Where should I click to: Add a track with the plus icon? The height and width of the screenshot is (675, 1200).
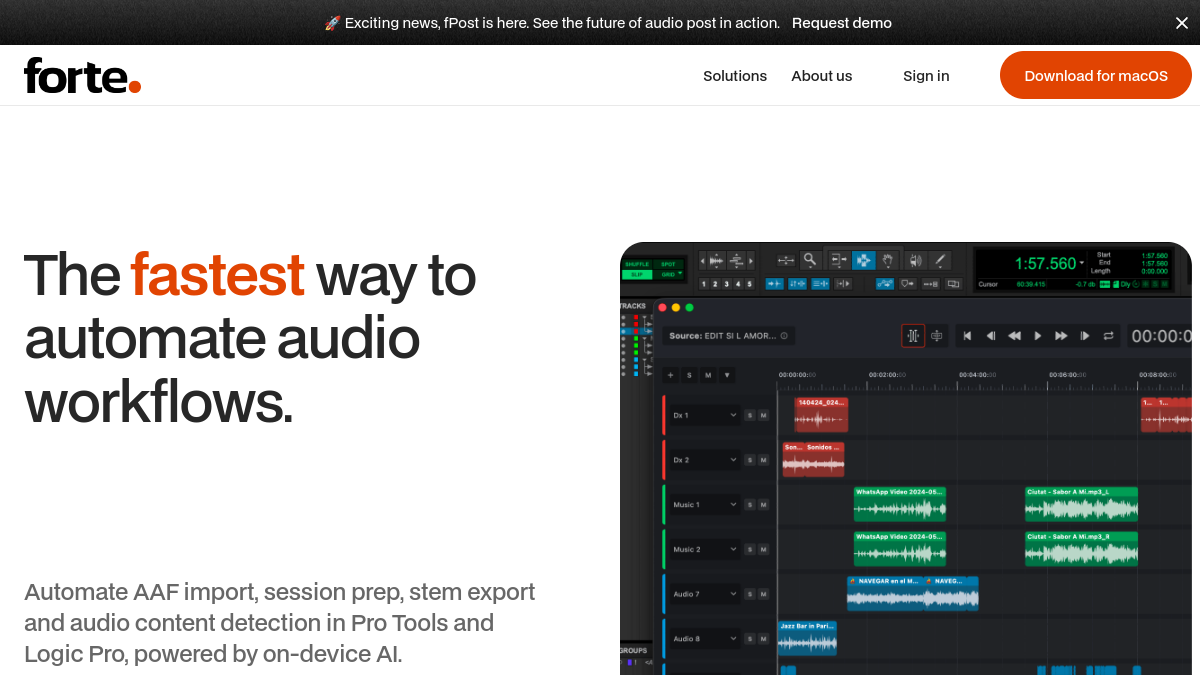[x=670, y=375]
